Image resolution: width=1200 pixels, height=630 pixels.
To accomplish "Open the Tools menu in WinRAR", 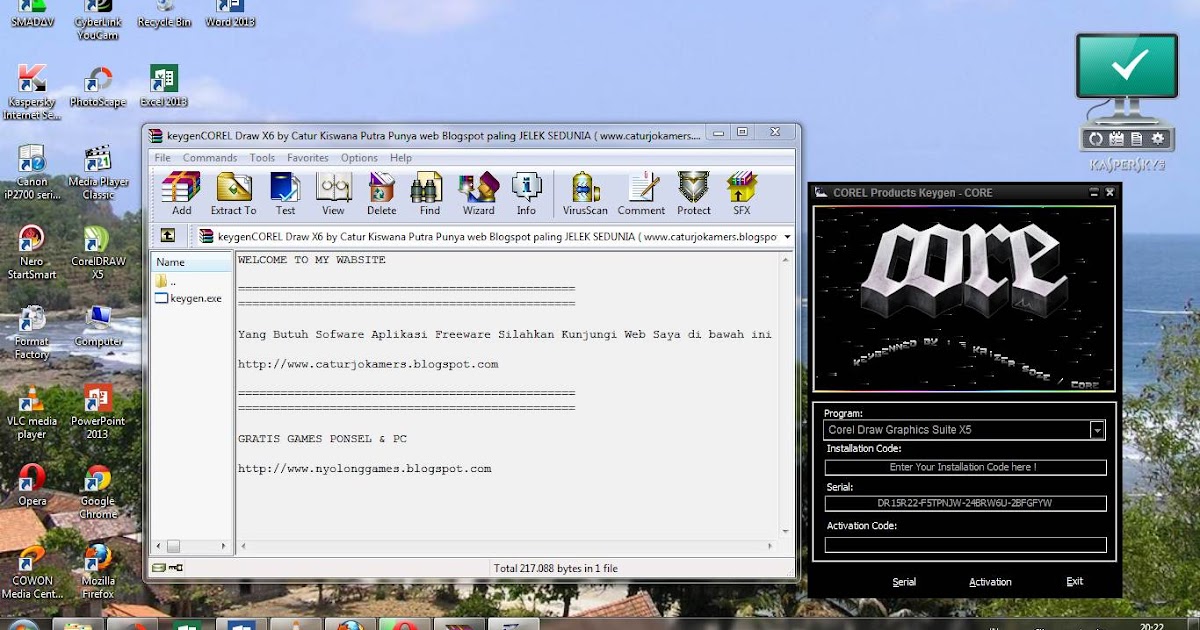I will 262,158.
